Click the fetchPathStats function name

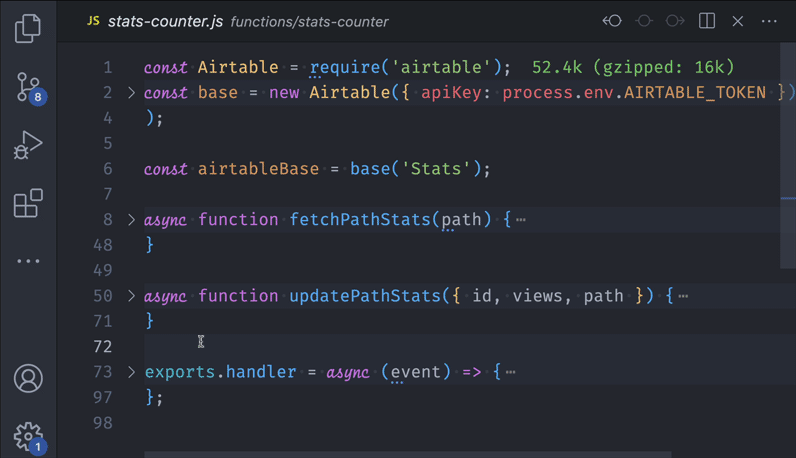359,219
